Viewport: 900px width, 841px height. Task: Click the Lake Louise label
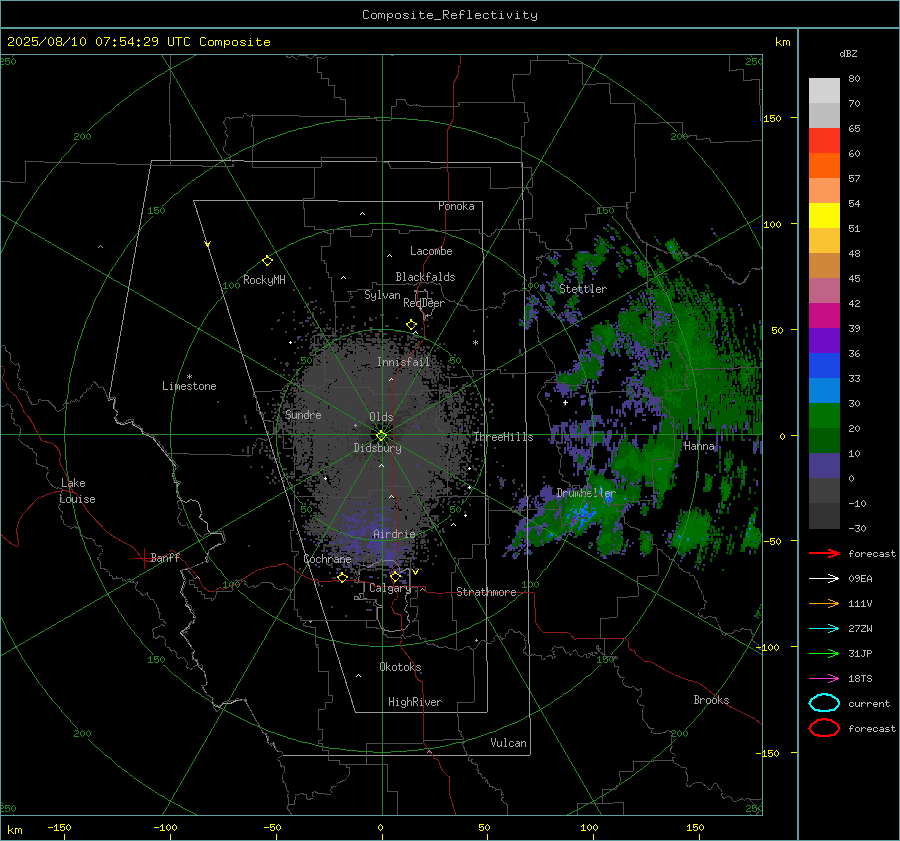[77, 491]
